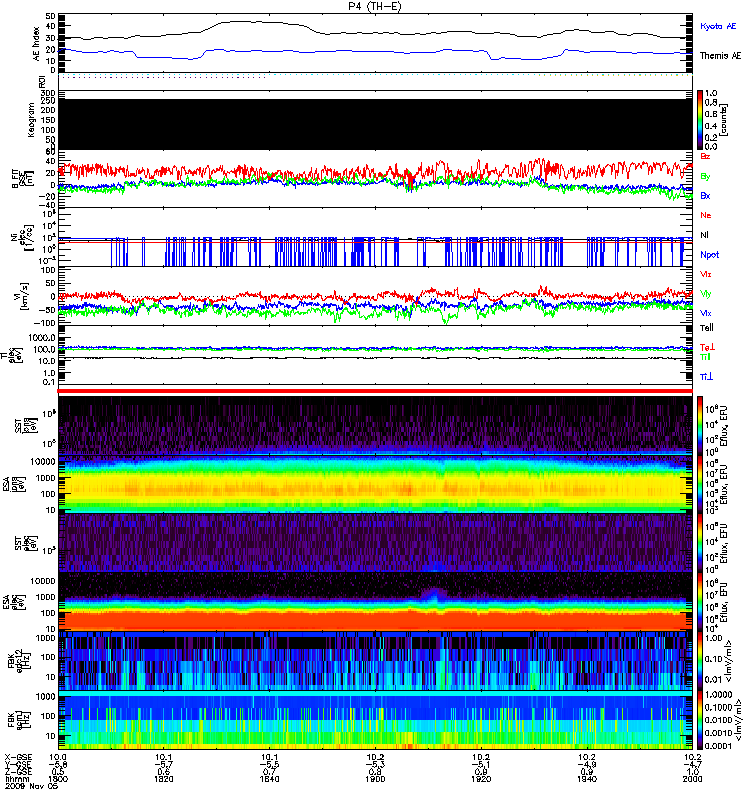Click the blue Npot legend label
750x800 pixels.
click(710, 255)
